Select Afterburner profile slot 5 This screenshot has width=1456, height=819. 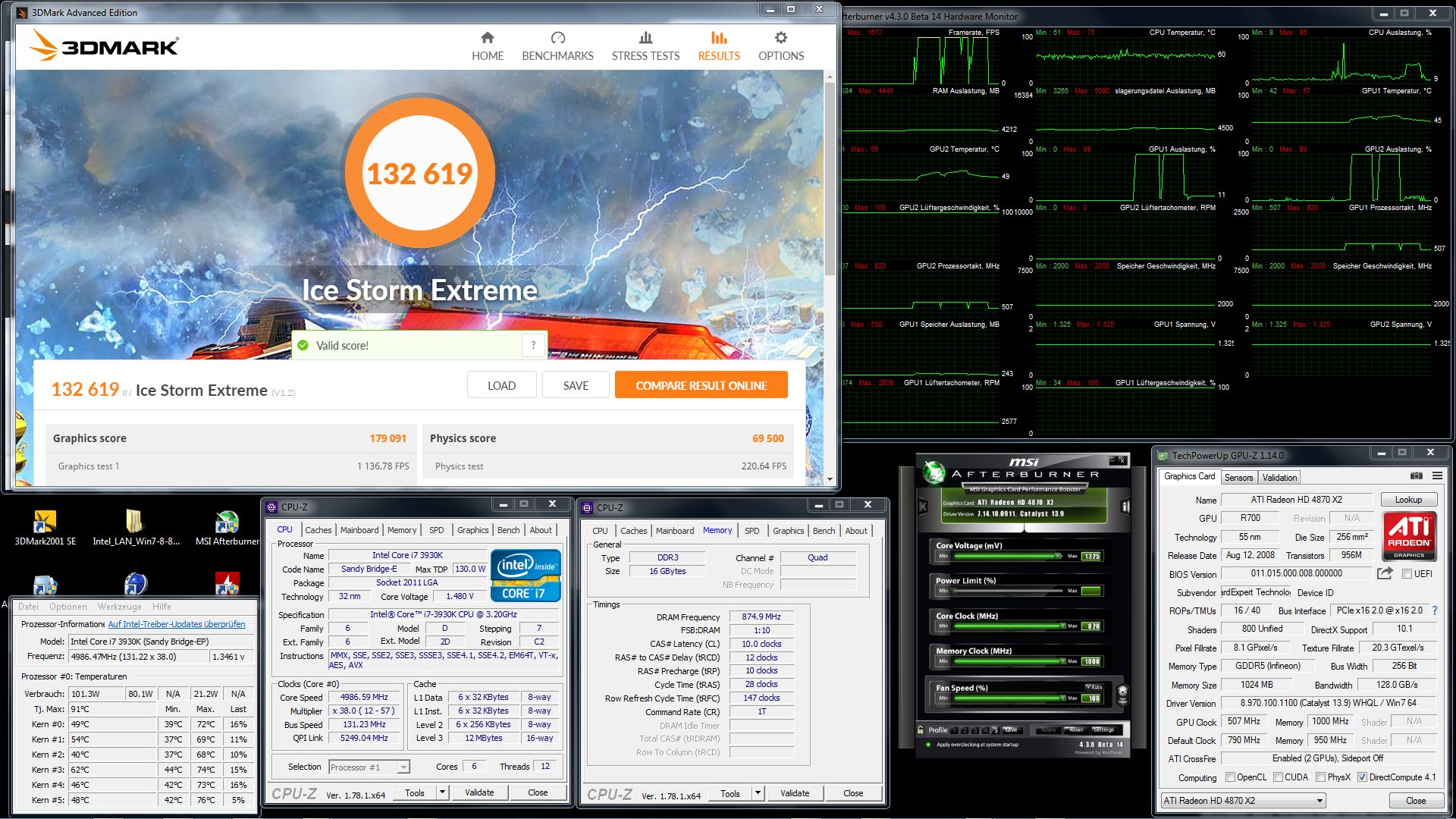click(995, 730)
